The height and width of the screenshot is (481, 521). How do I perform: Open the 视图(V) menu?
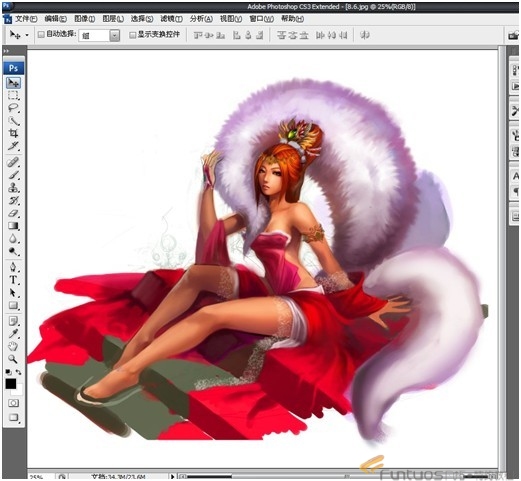pos(231,19)
